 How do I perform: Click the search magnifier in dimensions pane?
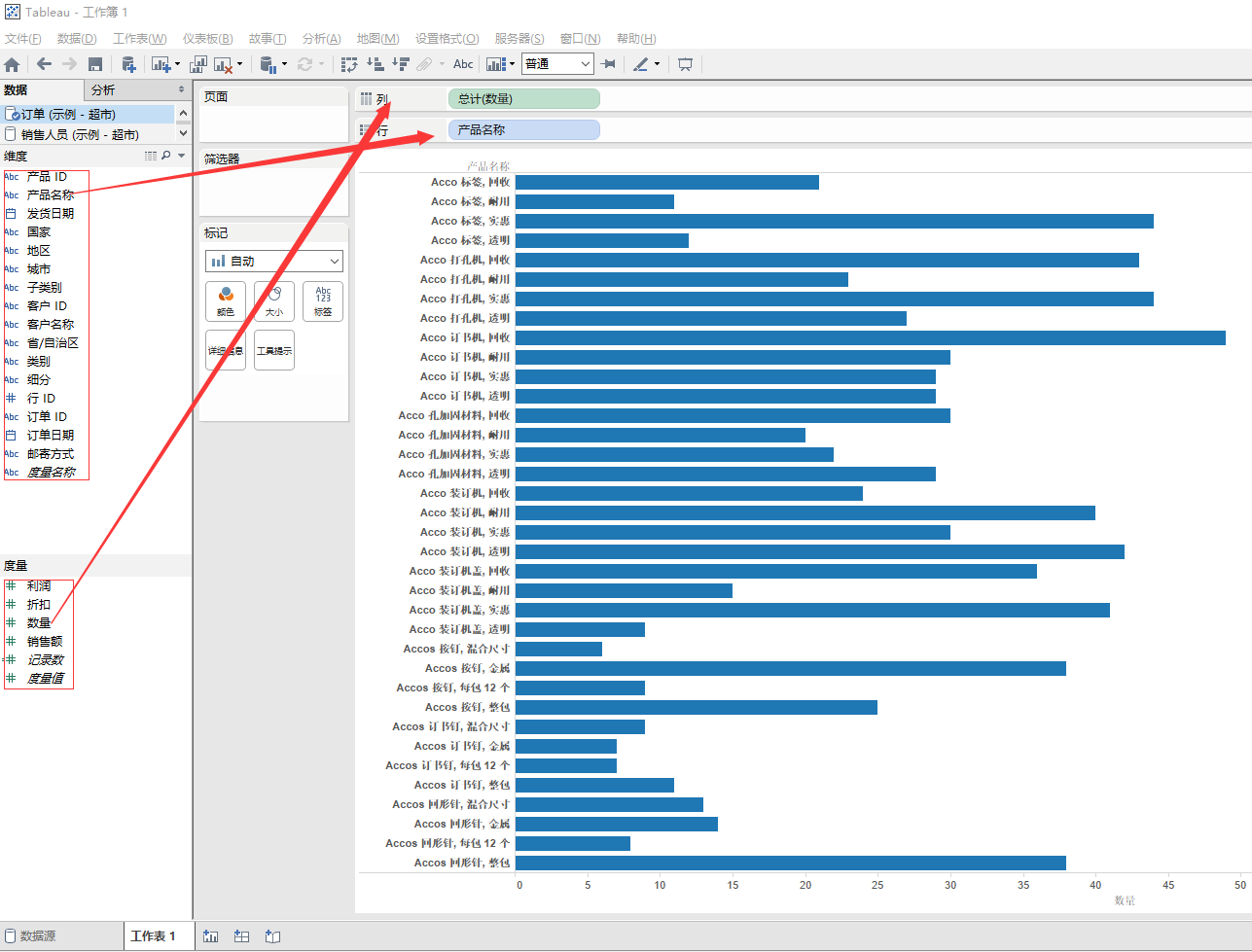coord(166,156)
